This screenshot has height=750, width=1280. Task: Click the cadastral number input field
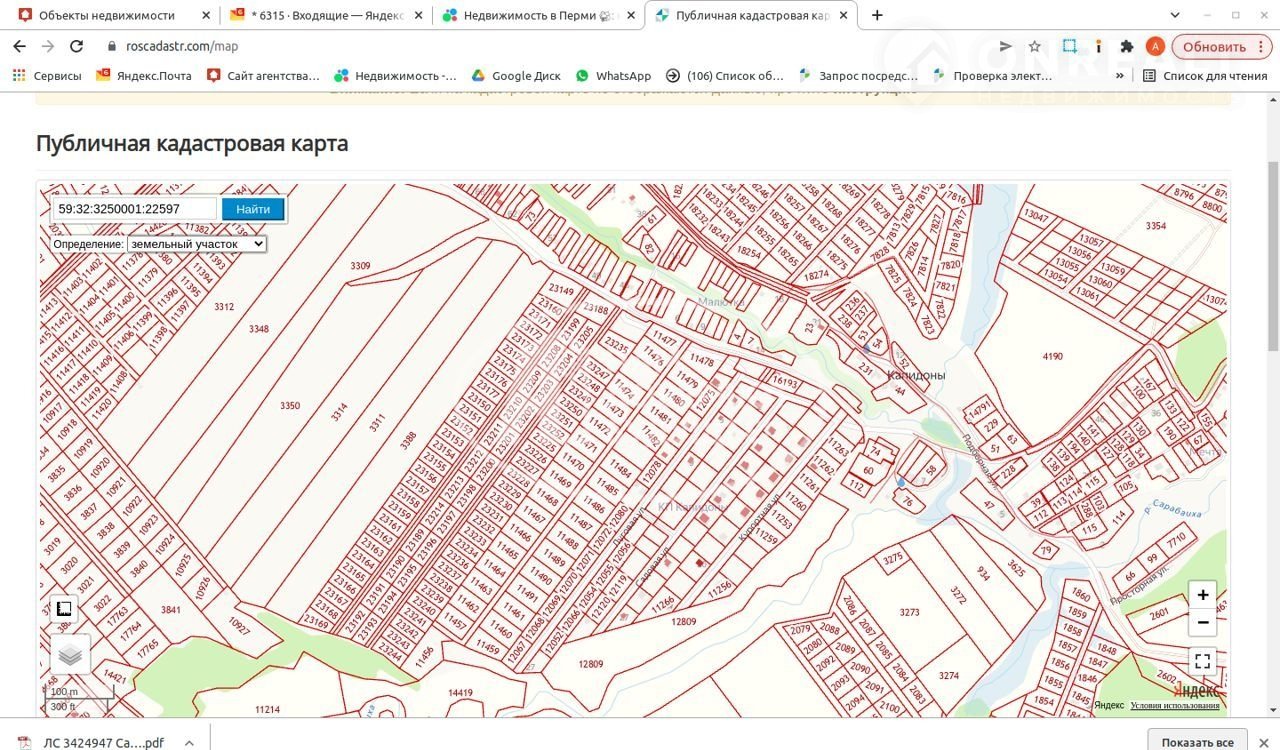tap(134, 209)
